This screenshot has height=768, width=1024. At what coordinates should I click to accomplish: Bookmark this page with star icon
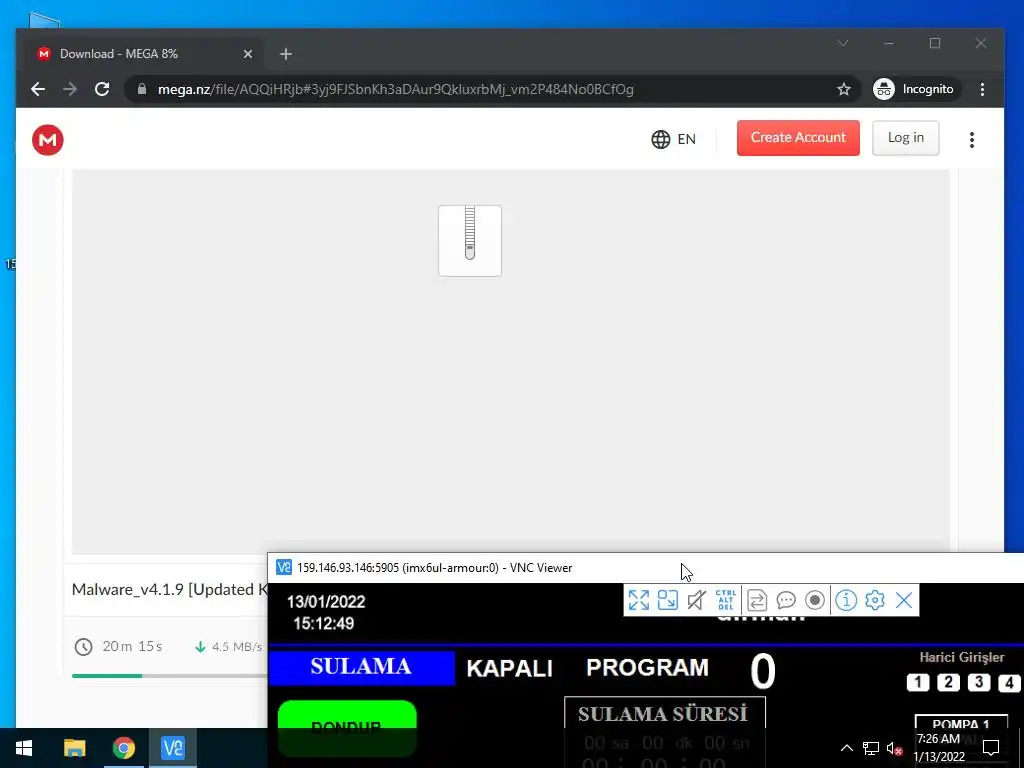coord(844,89)
